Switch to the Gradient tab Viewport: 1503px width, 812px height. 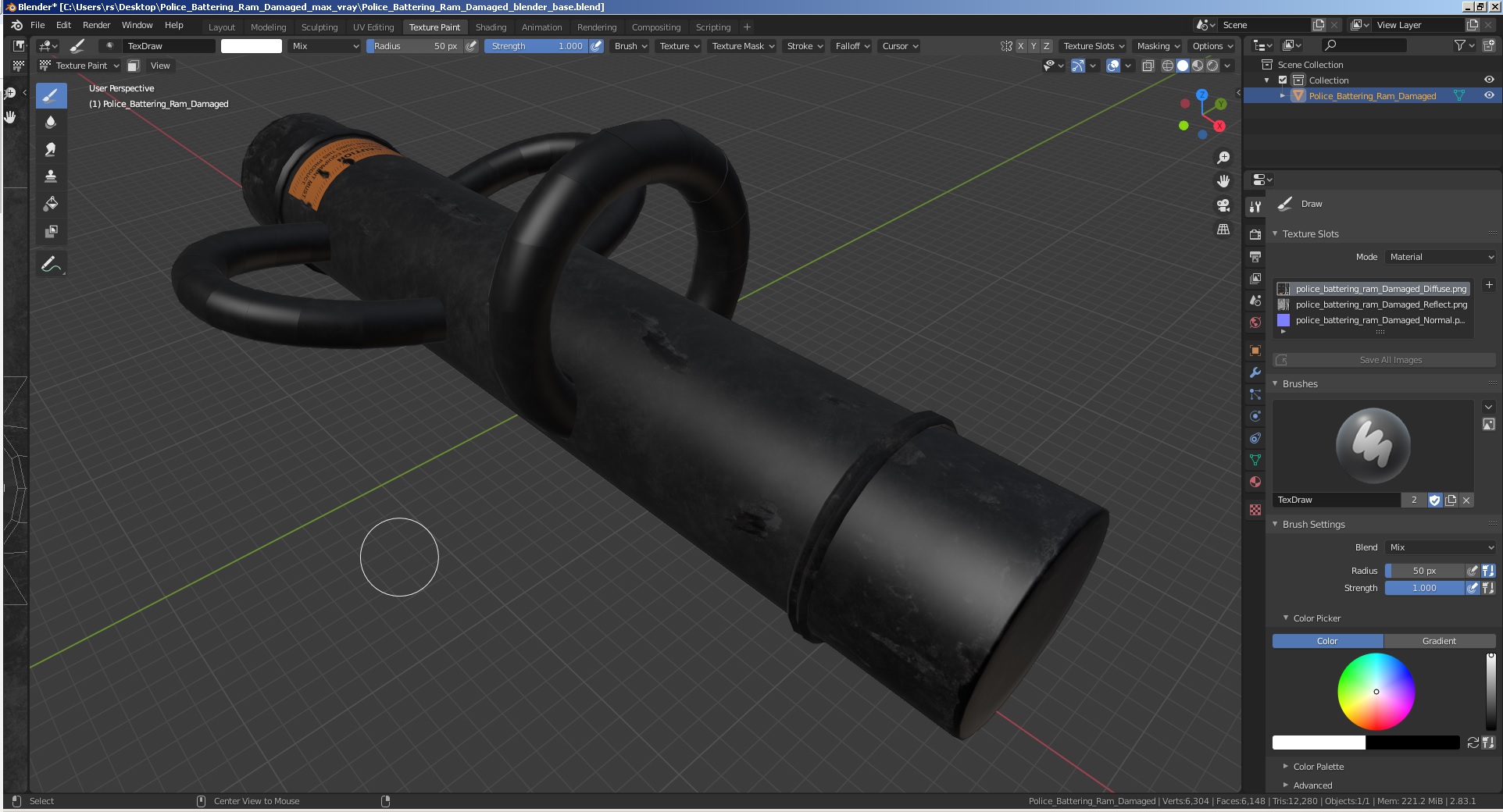(1439, 641)
